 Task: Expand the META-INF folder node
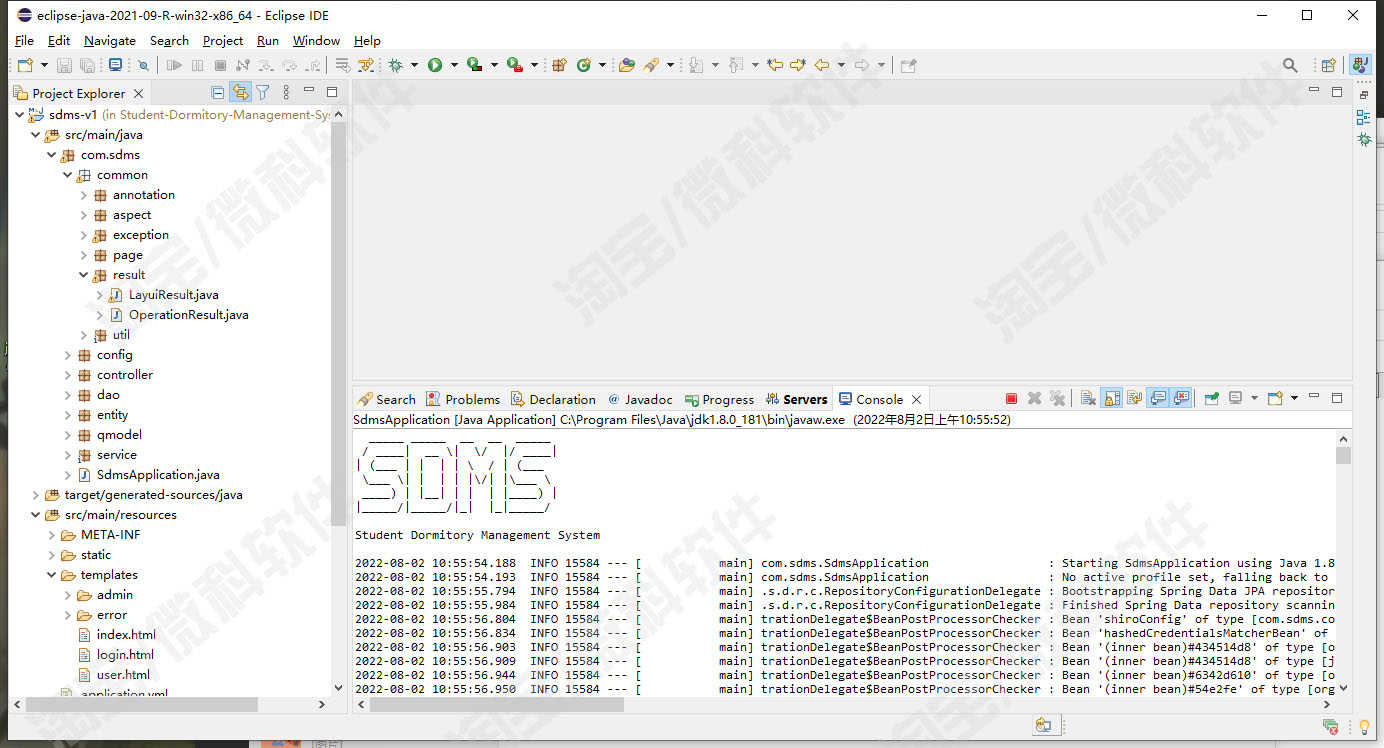coord(52,535)
